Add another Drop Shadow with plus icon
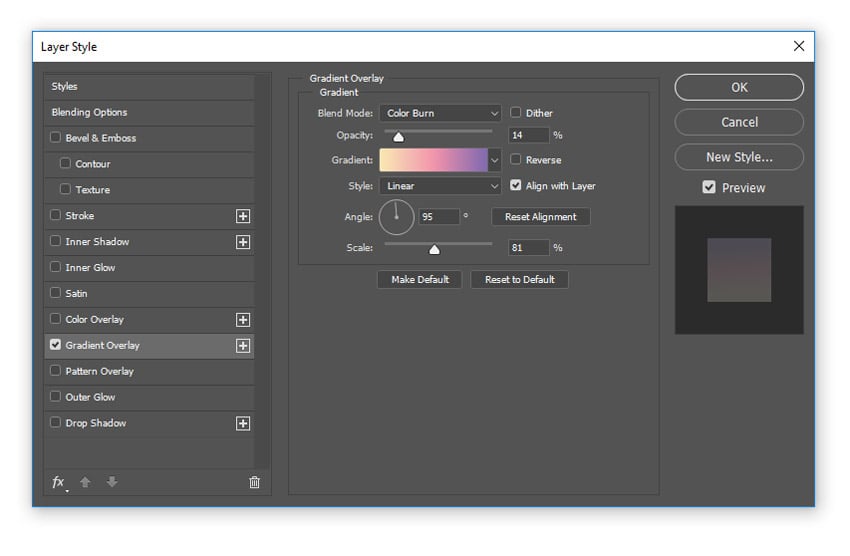 [243, 423]
